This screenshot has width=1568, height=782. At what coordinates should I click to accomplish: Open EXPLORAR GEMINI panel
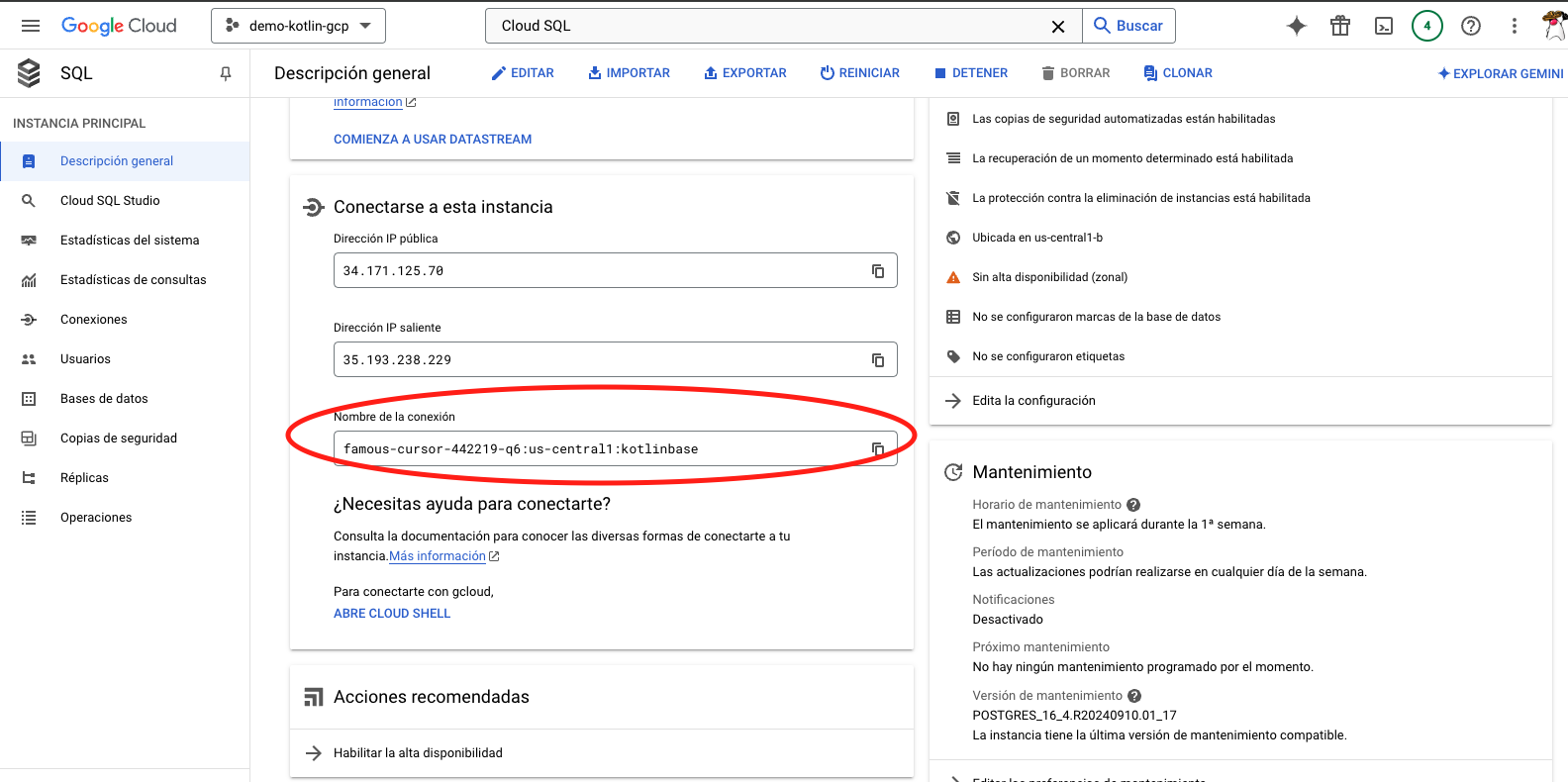1501,73
